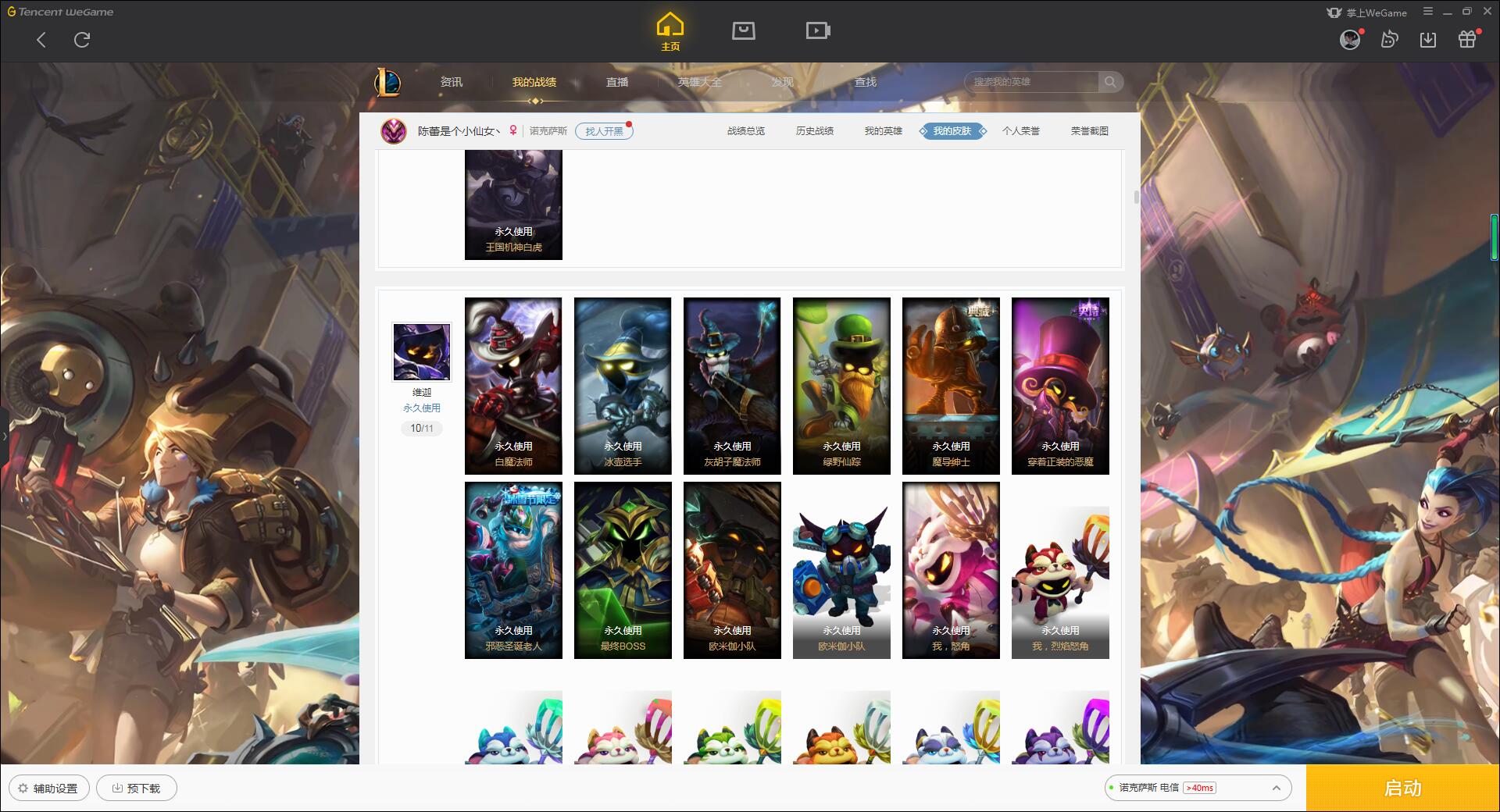
Task: Expand the left sidebar arrow handle
Action: [4, 436]
